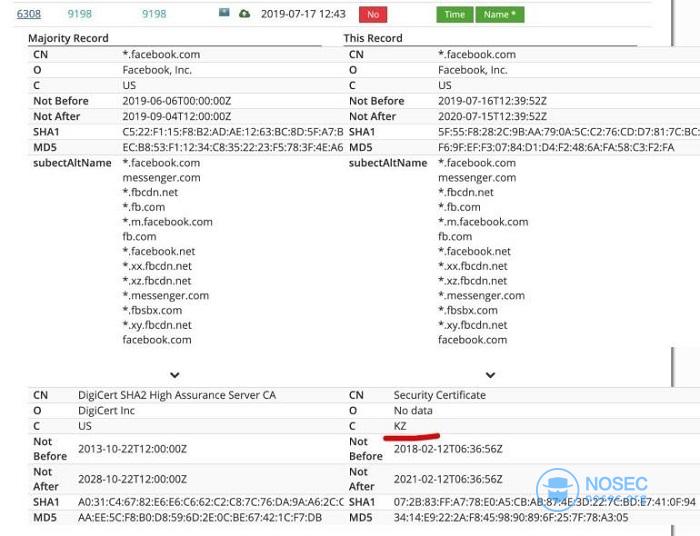Click the small image icon beside the cloud

coord(224,12)
